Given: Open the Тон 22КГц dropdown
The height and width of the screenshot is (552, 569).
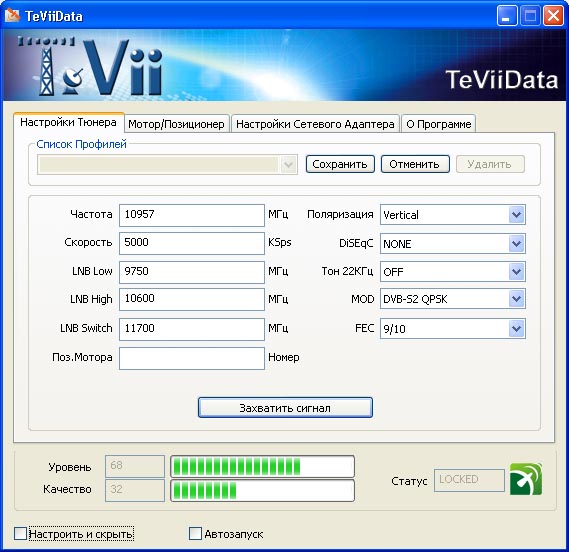Looking at the screenshot, I should point(453,272).
